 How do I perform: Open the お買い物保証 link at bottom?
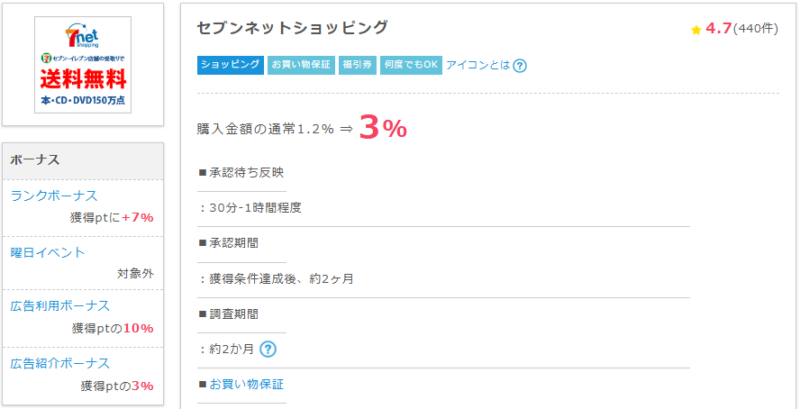246,383
